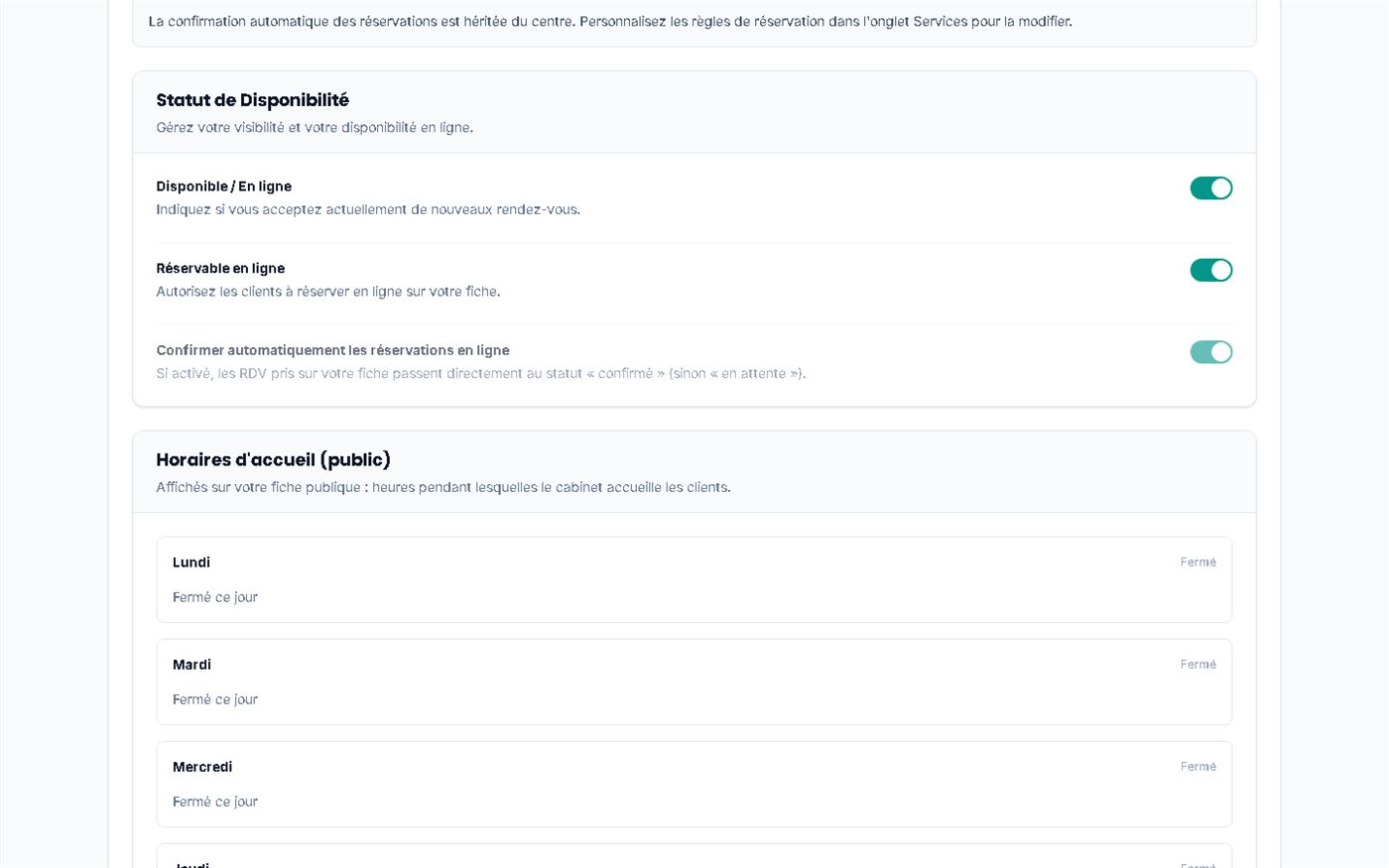This screenshot has width=1389, height=868.
Task: Click "Autorisez les clients à réserver" description
Action: click(328, 292)
